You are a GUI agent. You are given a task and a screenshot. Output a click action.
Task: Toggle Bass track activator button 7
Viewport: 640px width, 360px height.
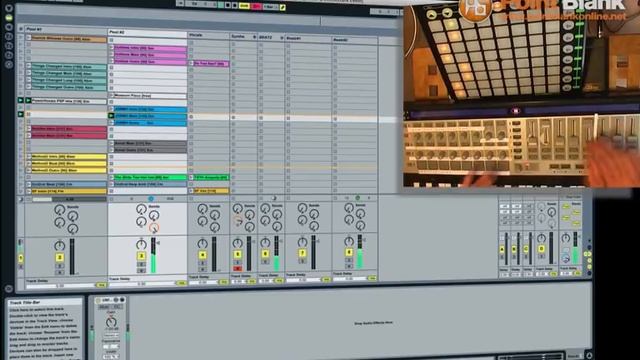(x=302, y=253)
